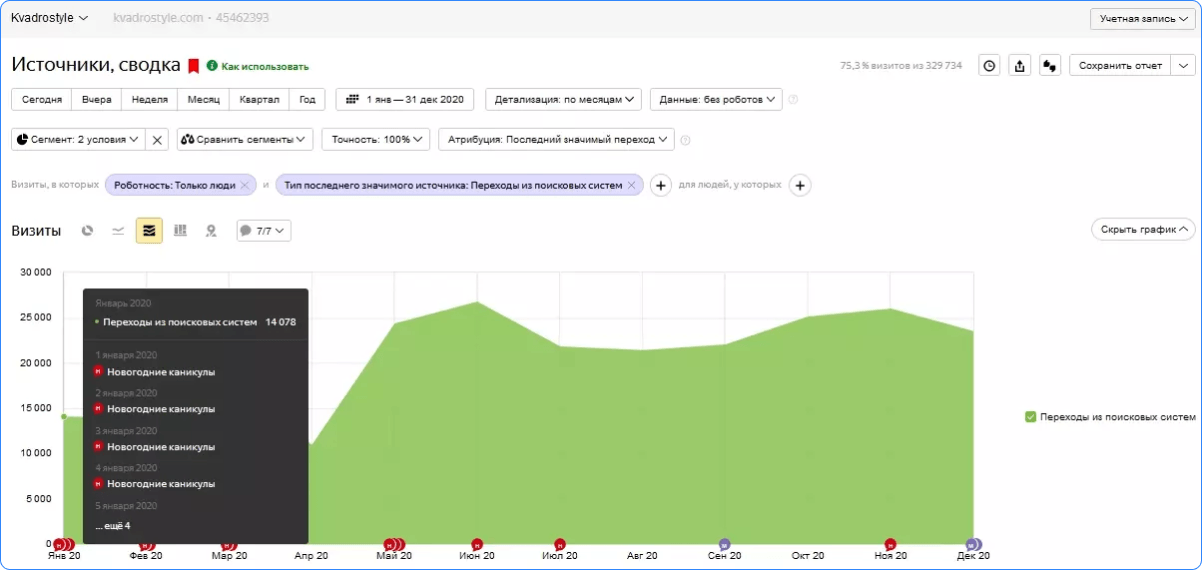This screenshot has height=570, width=1202.
Task: Select the column chart view icon
Action: click(x=180, y=231)
